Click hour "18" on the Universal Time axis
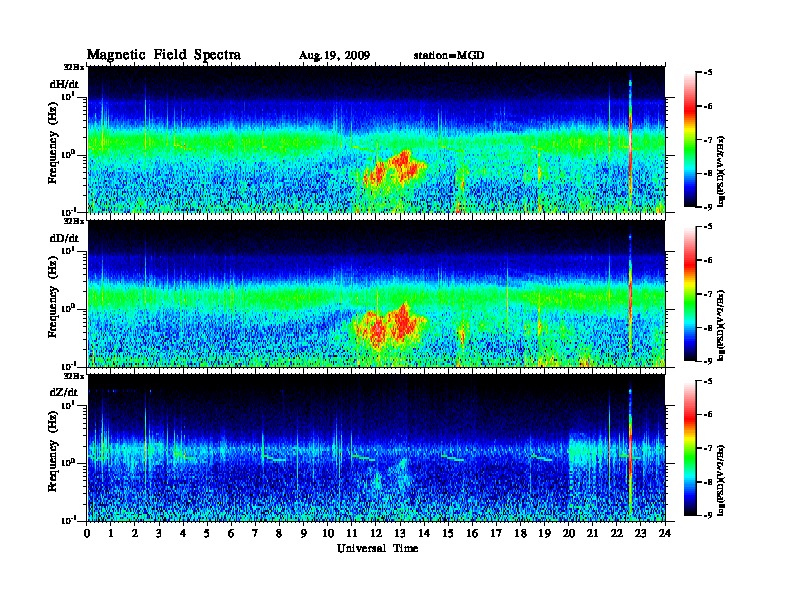Viewport: 792px width, 612px height. [520, 533]
